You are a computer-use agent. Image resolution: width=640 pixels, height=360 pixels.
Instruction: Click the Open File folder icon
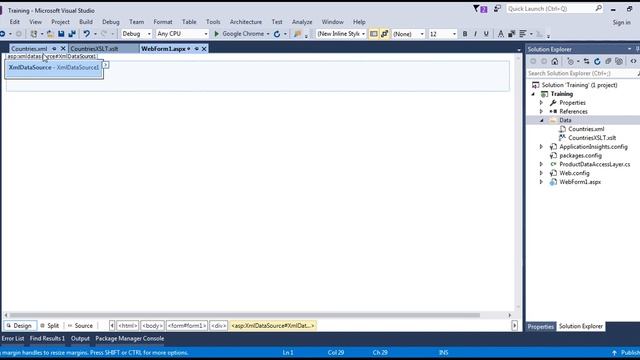[x=50, y=34]
